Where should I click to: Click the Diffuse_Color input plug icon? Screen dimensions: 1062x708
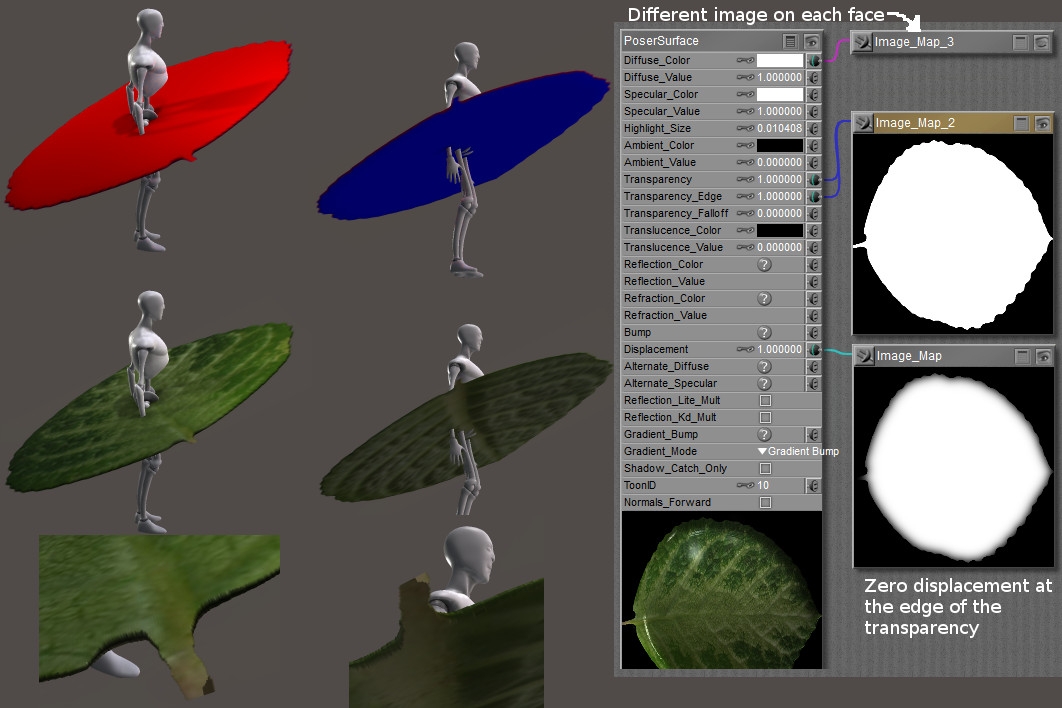click(x=814, y=60)
